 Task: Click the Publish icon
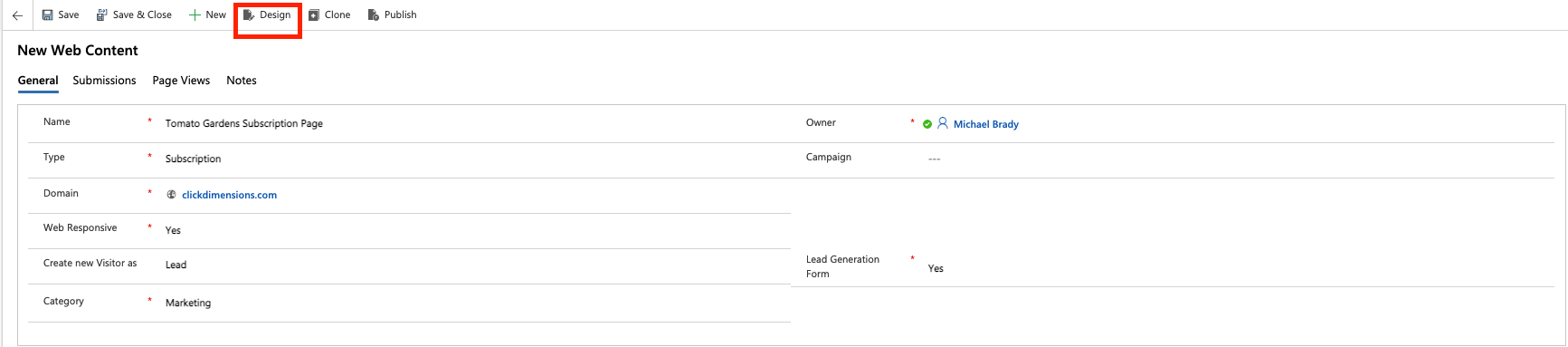[x=374, y=15]
